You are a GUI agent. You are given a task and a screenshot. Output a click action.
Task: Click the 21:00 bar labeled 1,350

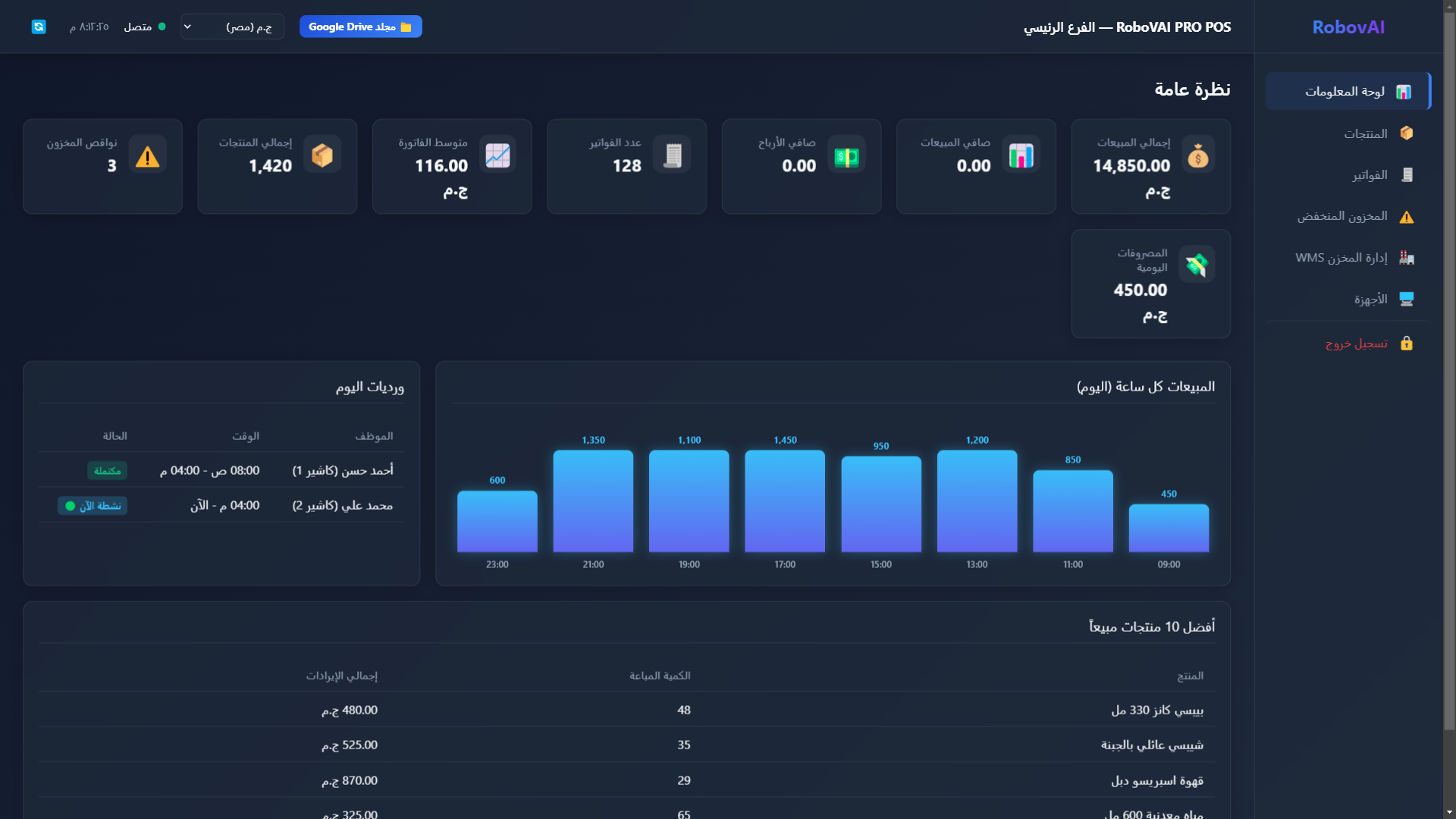593,501
